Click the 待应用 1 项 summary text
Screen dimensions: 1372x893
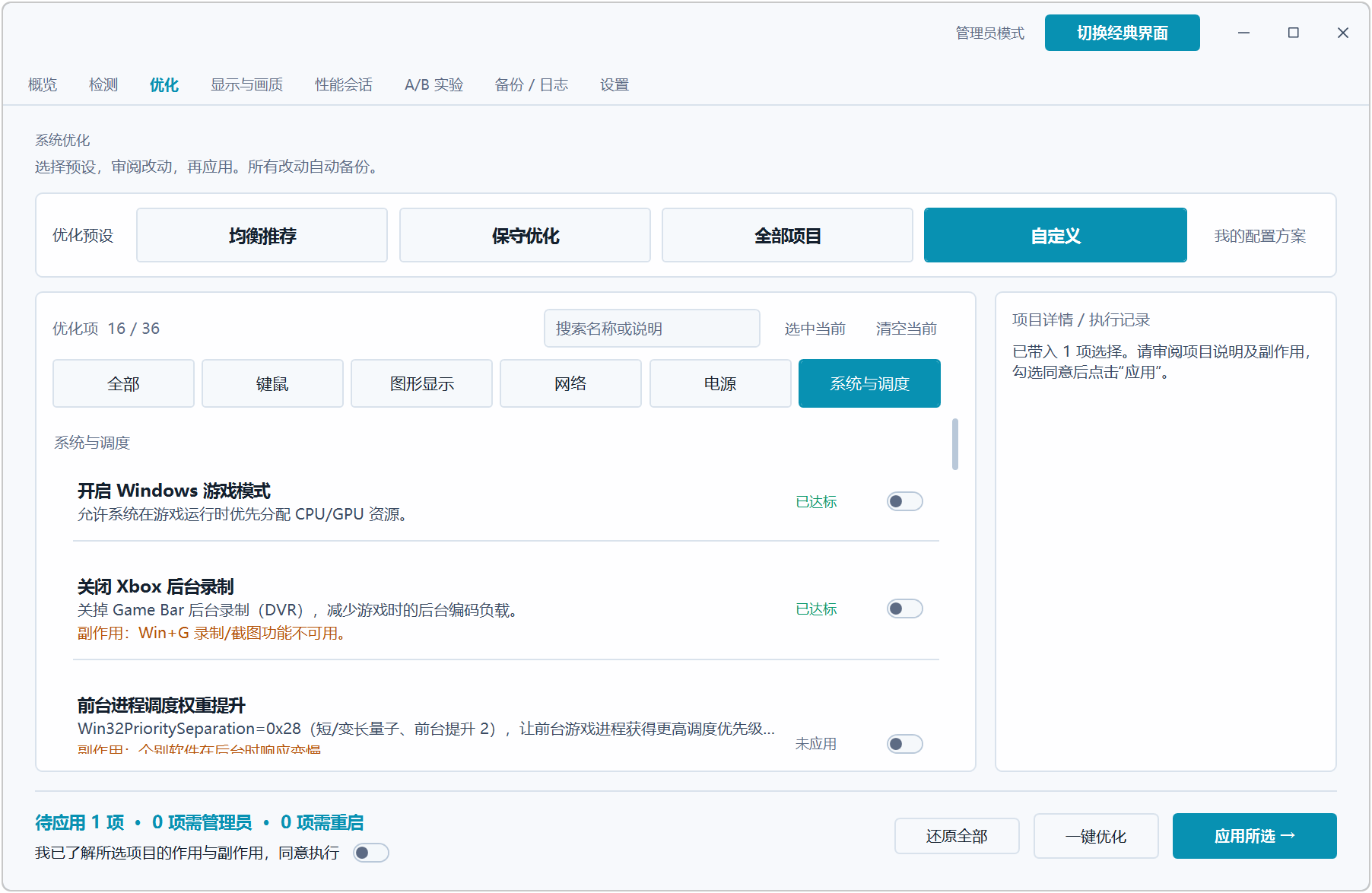coord(79,822)
